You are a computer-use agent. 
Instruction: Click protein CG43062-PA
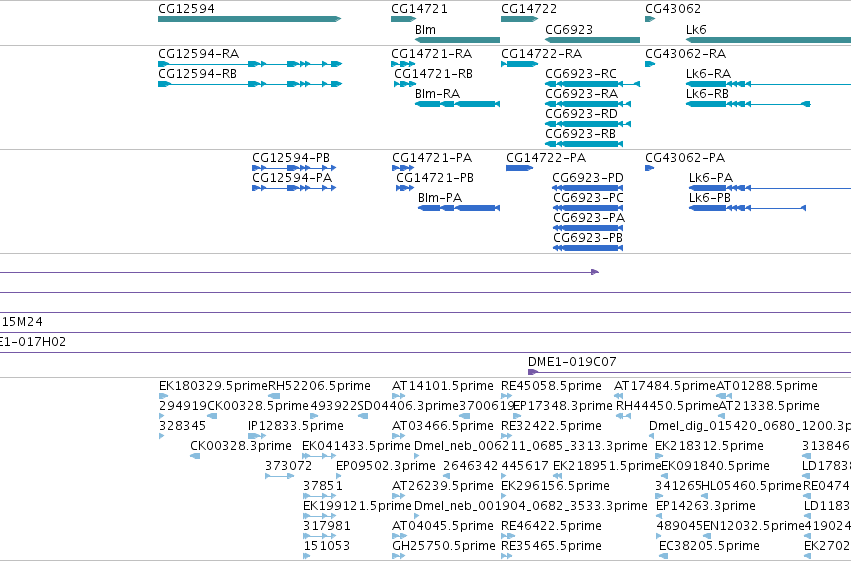point(650,168)
